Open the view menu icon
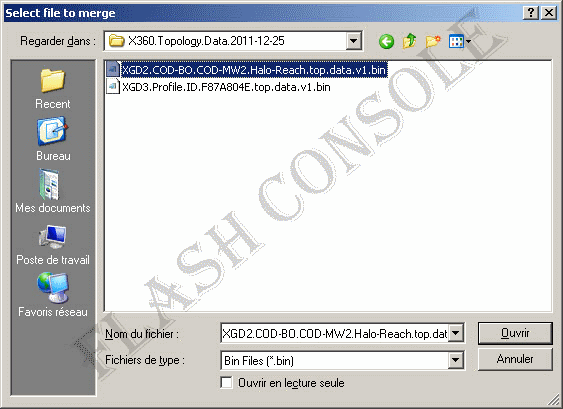The width and height of the screenshot is (563, 409). (x=459, y=41)
